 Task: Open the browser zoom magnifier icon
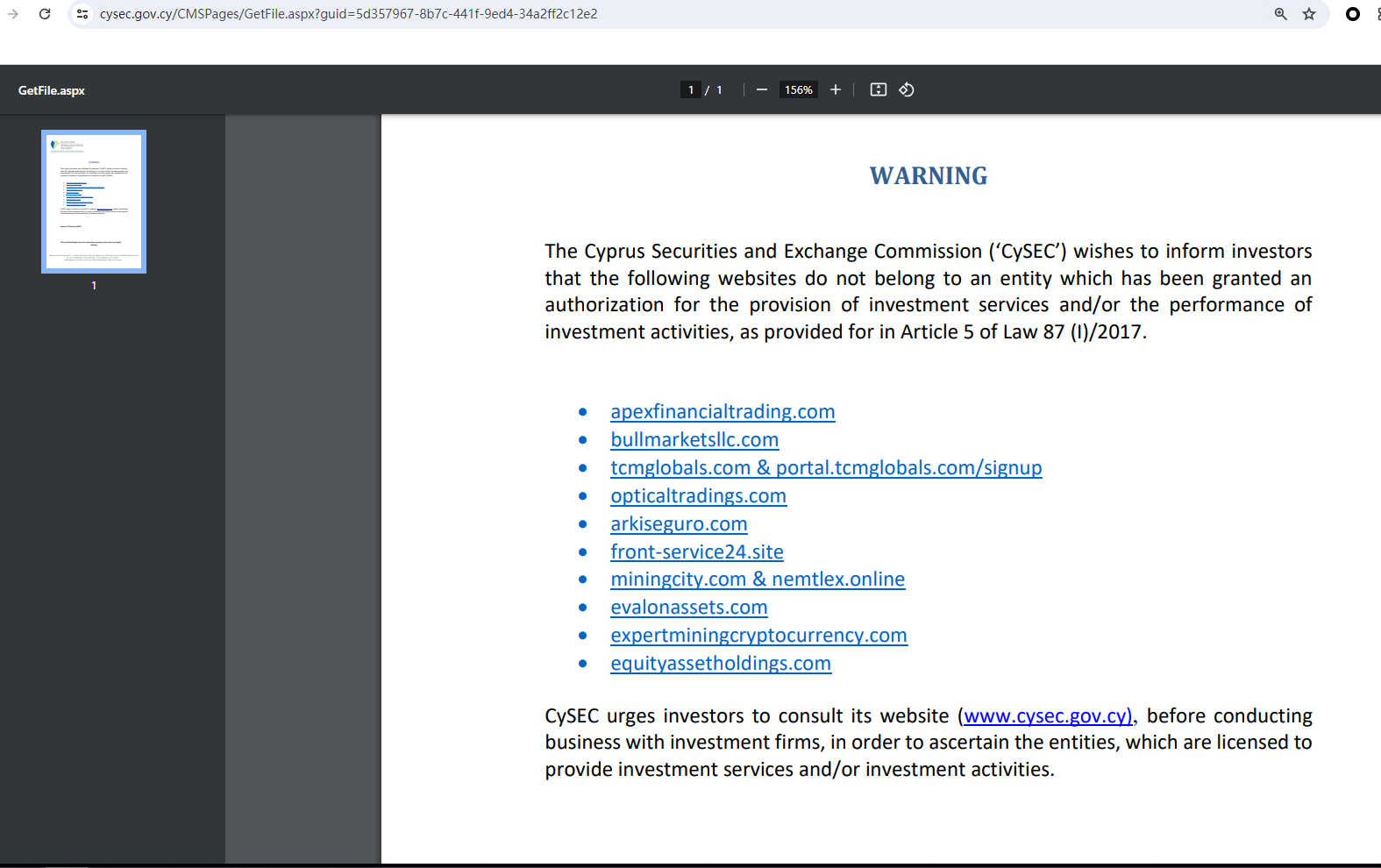click(x=1280, y=14)
